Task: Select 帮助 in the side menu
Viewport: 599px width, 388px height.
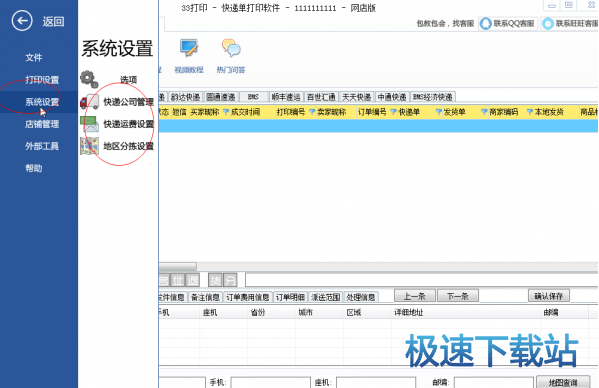Action: point(34,168)
